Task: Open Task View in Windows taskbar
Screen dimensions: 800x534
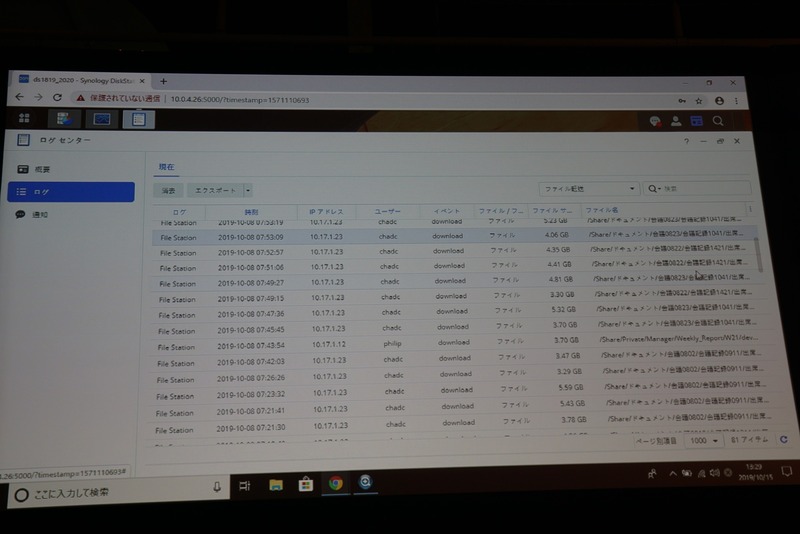Action: coord(245,486)
